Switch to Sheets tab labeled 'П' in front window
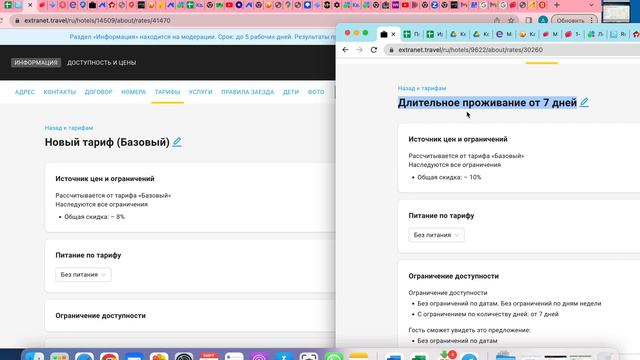The width and height of the screenshot is (640, 360). (411, 35)
